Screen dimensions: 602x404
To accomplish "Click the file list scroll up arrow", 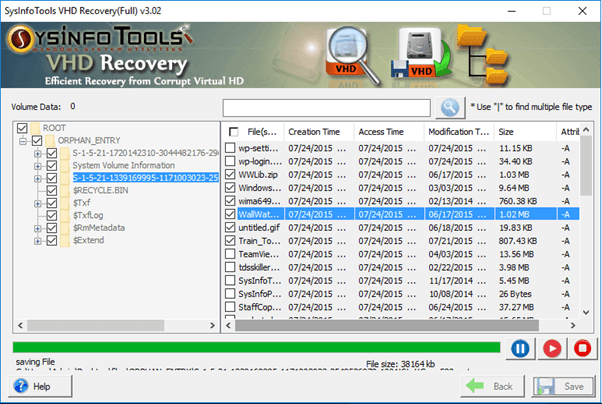I will (x=586, y=130).
